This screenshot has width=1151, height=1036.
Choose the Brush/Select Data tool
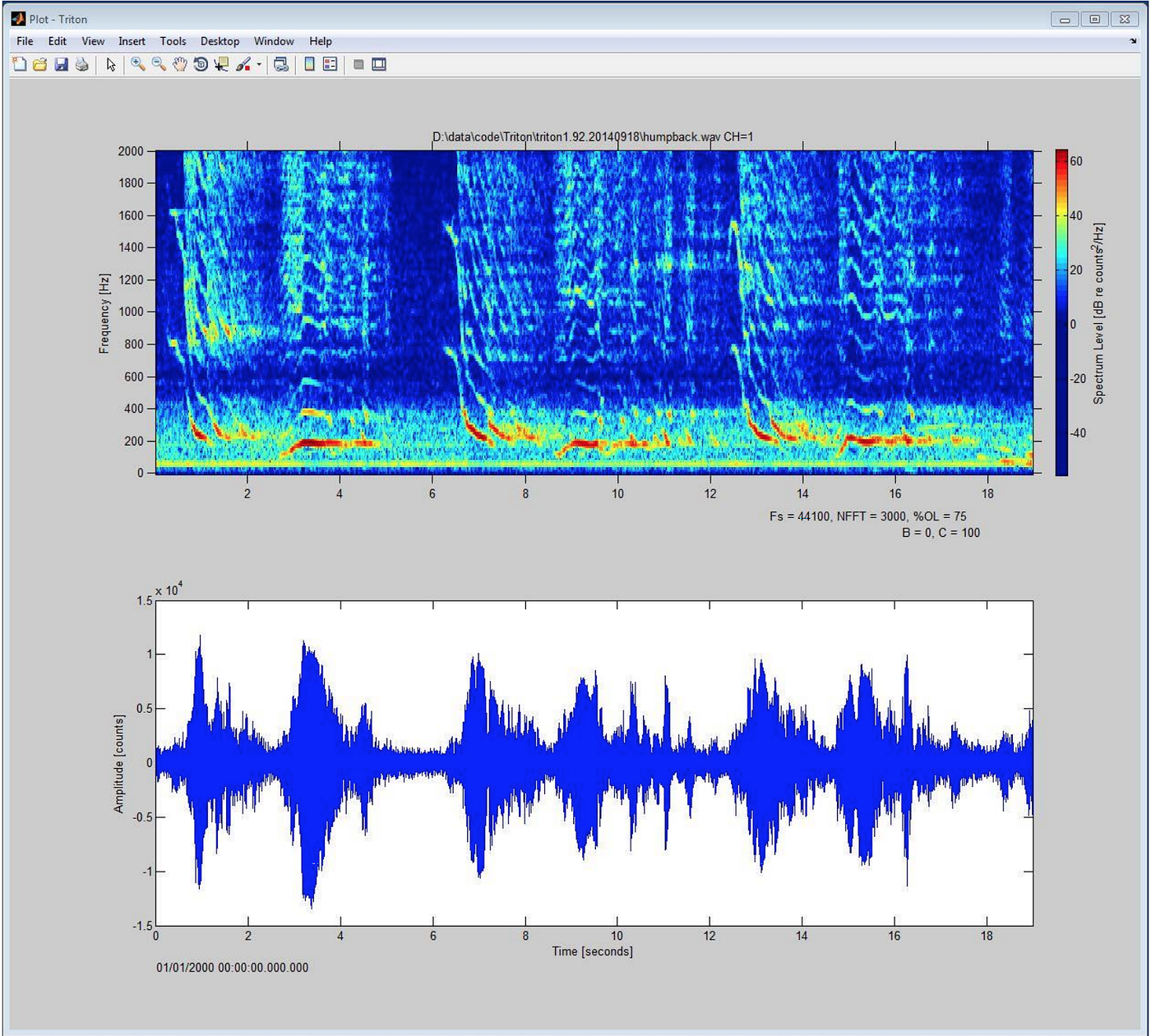(x=243, y=64)
